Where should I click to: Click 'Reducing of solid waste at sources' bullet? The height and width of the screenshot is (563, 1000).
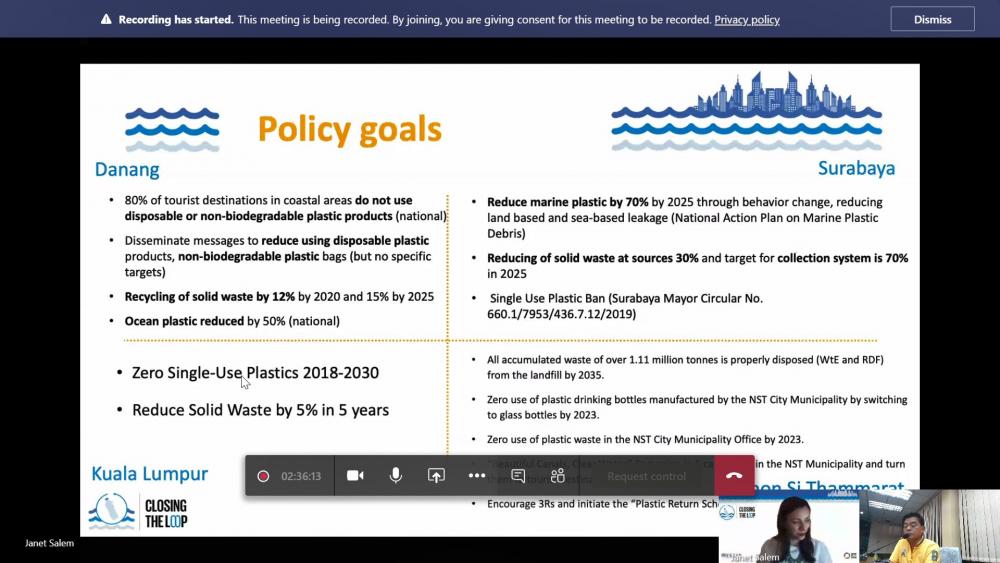[698, 266]
